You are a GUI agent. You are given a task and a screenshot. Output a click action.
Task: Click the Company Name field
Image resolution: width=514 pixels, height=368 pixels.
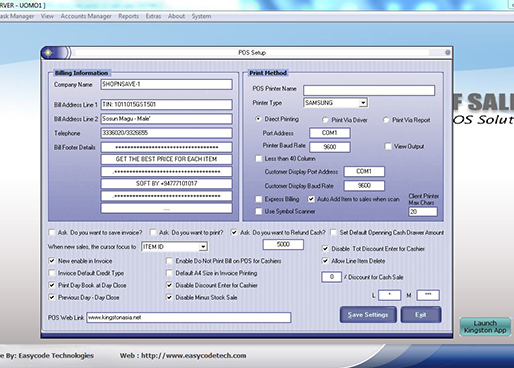(166, 84)
